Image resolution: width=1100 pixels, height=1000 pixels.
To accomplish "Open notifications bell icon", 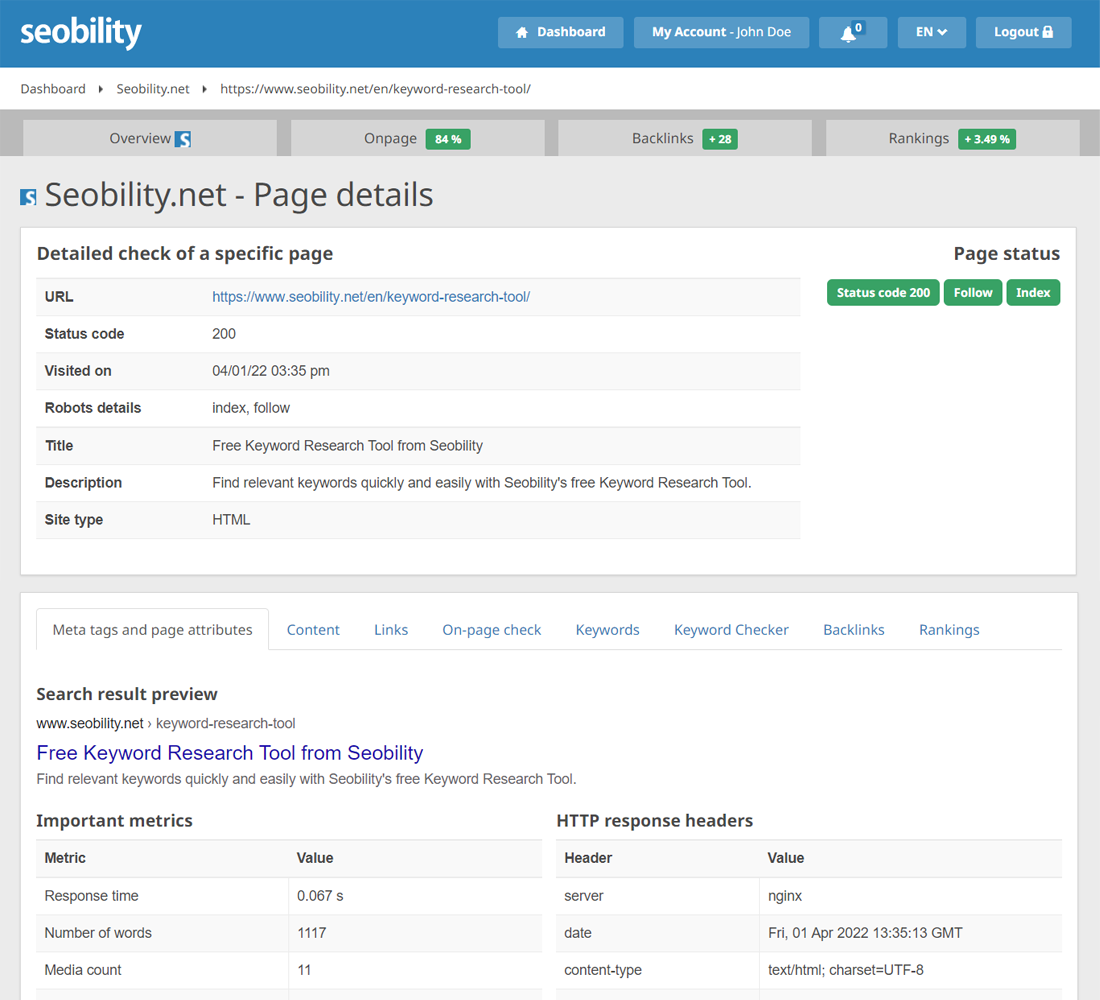I will coord(848,33).
